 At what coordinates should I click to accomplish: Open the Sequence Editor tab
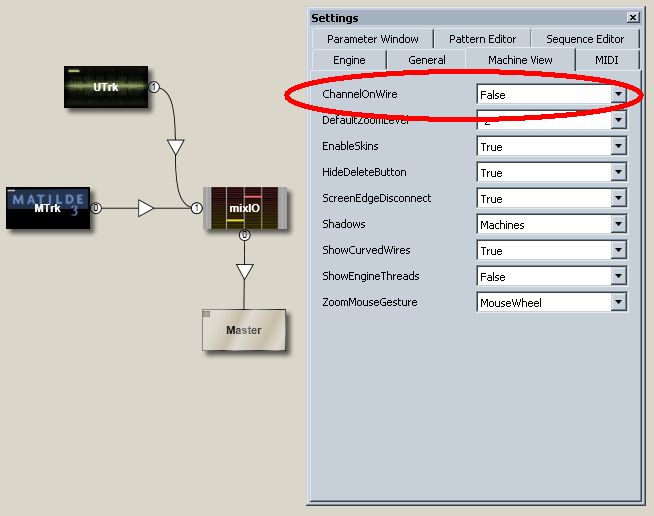(x=585, y=39)
